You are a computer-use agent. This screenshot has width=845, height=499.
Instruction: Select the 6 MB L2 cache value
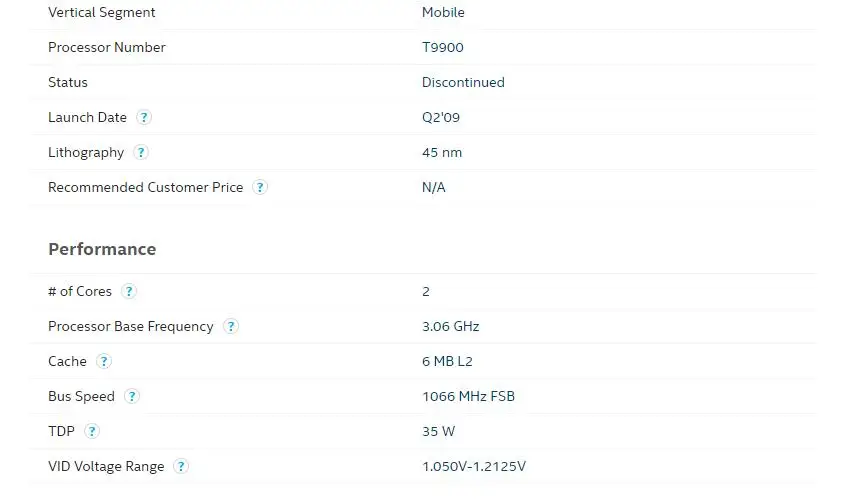447,362
